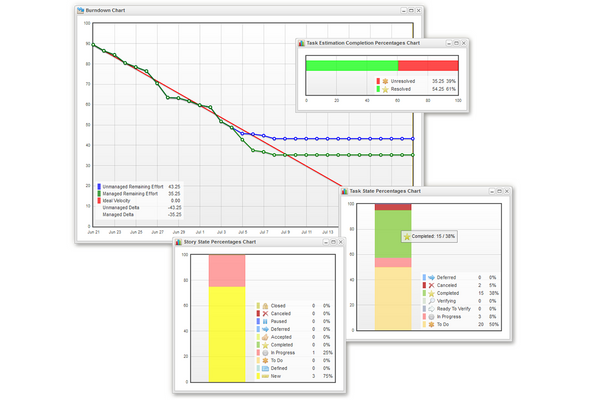
Task: Minimize the Burndown Chart window
Action: (404, 11)
